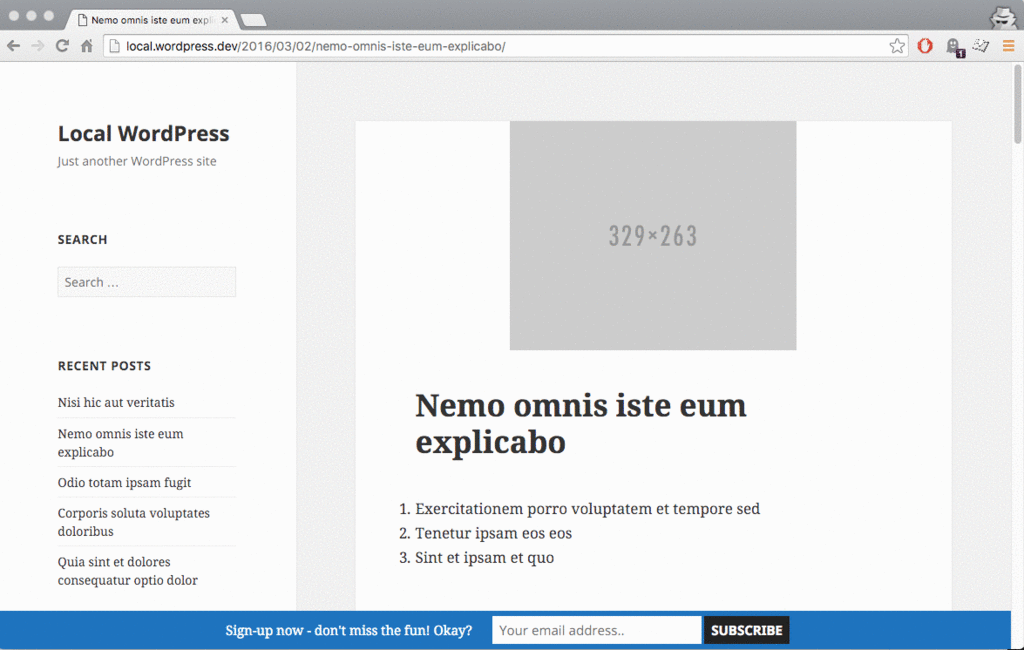
Task: Click the 329×263 placeholder featured image
Action: point(652,236)
